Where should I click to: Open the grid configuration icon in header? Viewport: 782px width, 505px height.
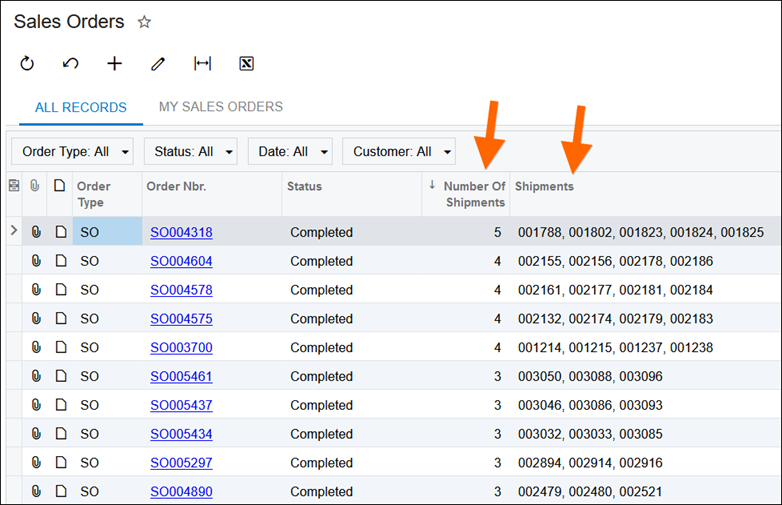14,186
